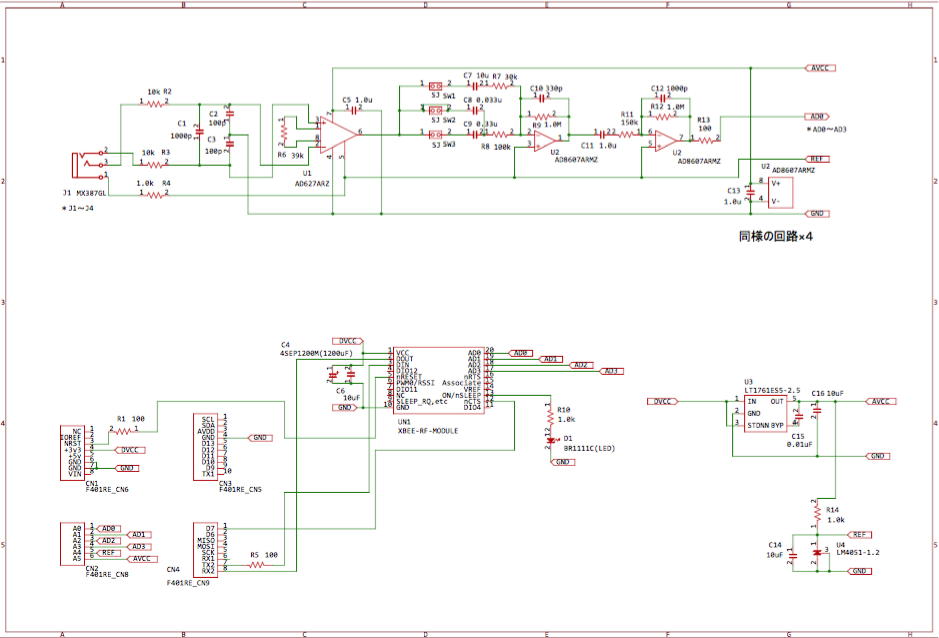Image resolution: width=939 pixels, height=638 pixels.
Task: Click the REF label next to U4
Action: [859, 534]
